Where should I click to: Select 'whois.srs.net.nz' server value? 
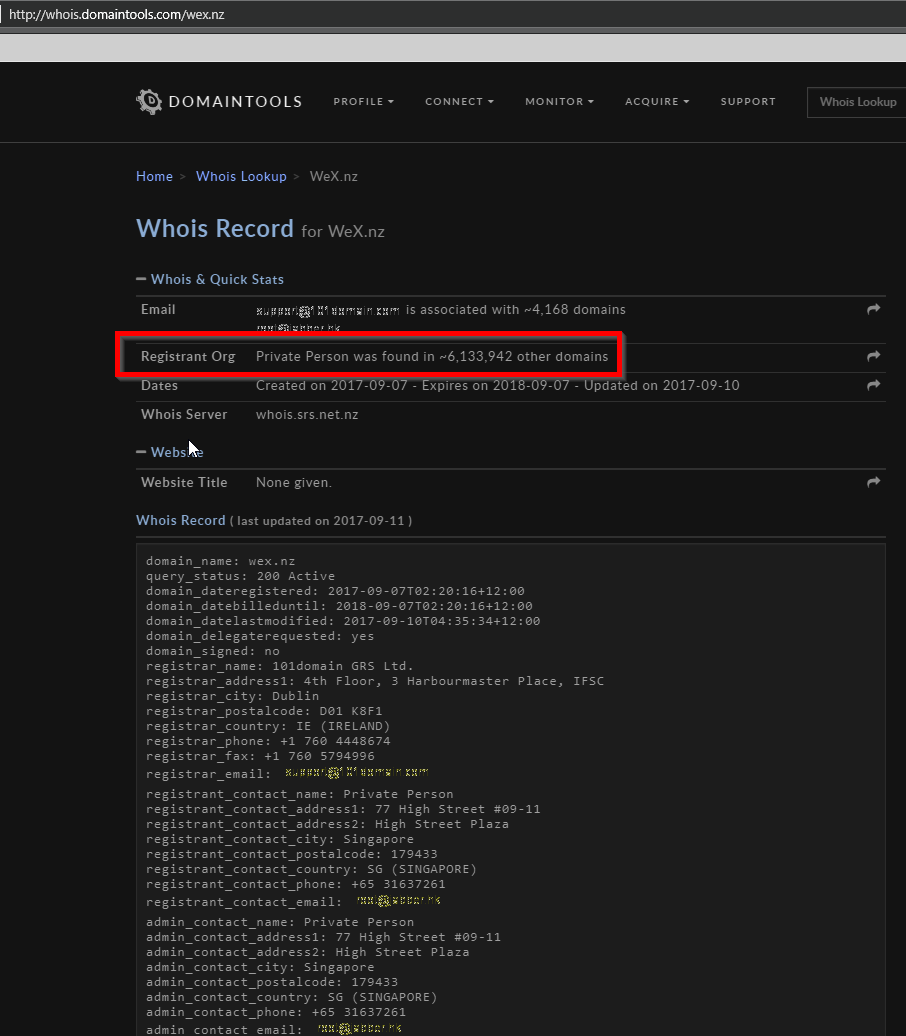click(x=307, y=414)
